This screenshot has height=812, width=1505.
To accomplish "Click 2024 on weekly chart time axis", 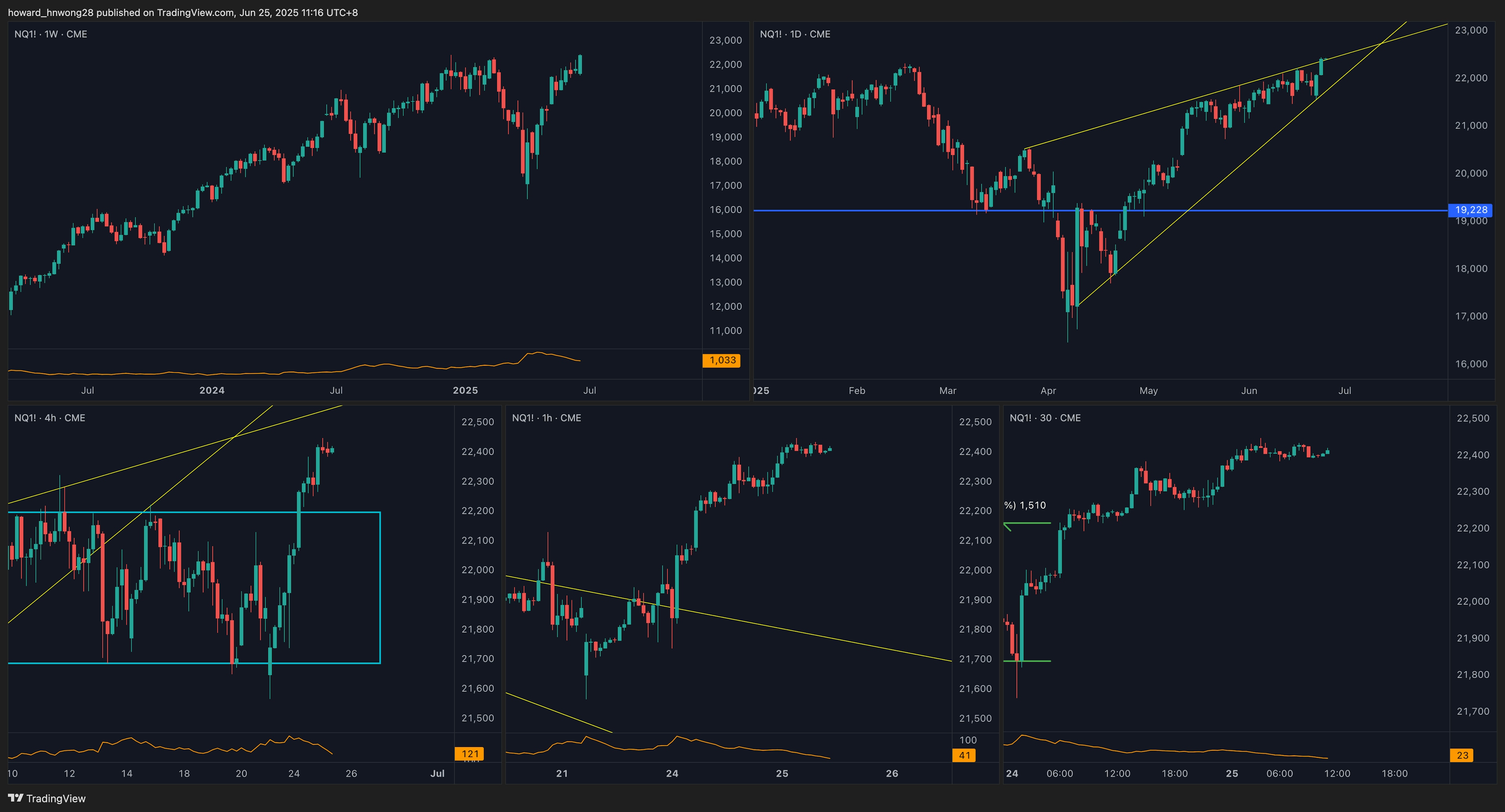I will (x=212, y=391).
